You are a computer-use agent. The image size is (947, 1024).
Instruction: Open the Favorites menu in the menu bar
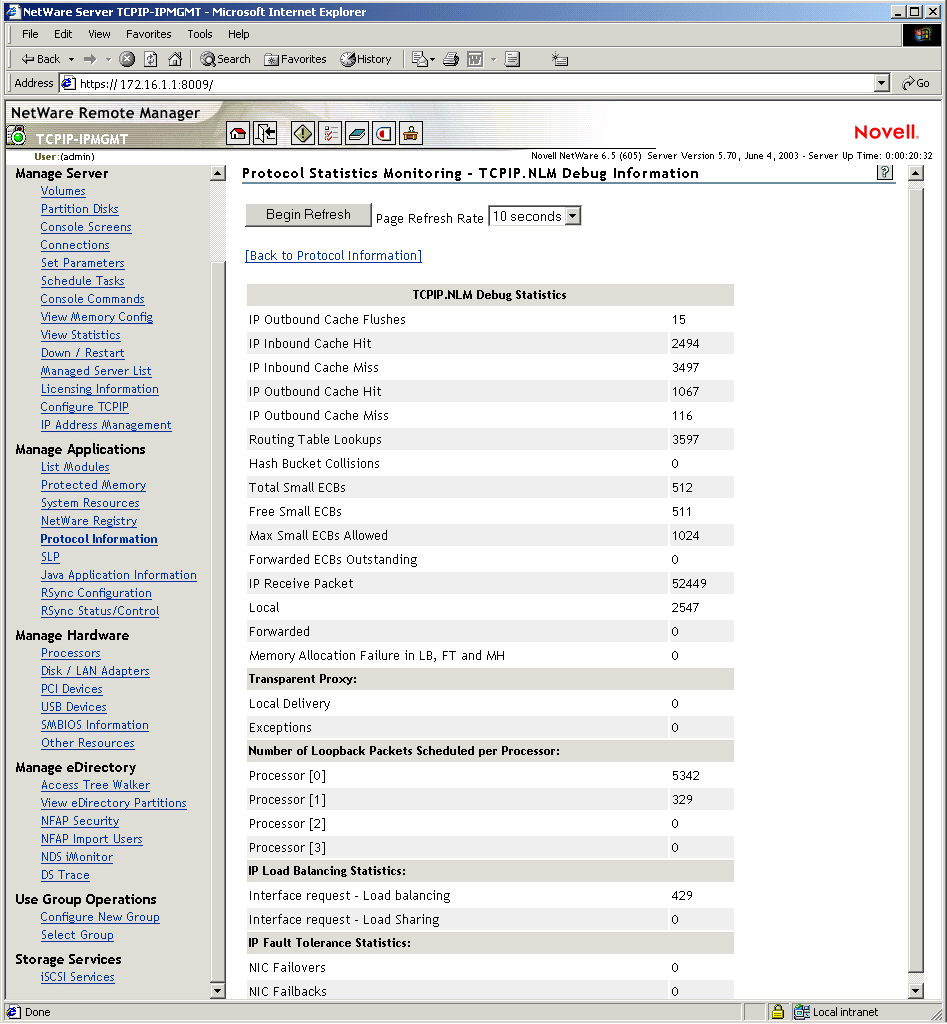pyautogui.click(x=148, y=34)
